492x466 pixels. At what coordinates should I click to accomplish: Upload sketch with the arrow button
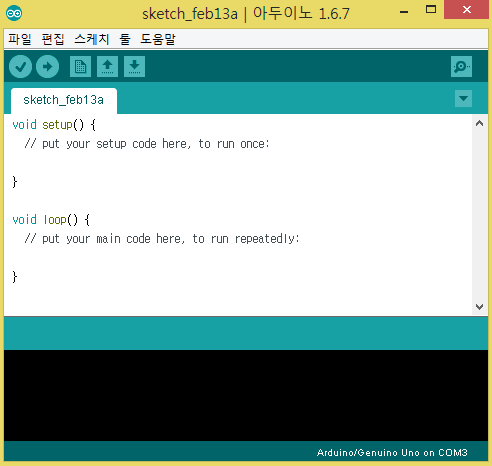tap(47, 67)
